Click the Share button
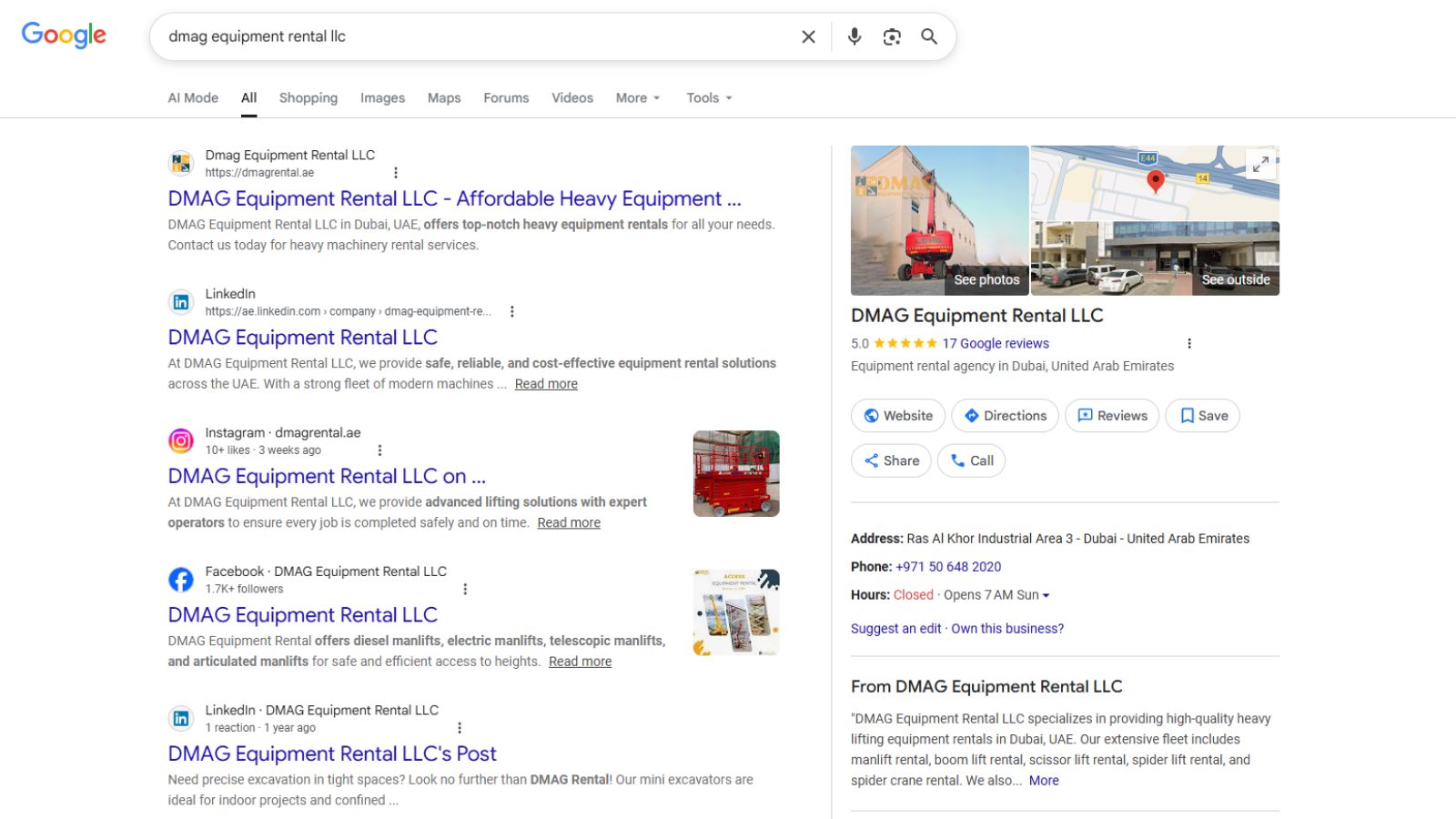 [x=891, y=460]
